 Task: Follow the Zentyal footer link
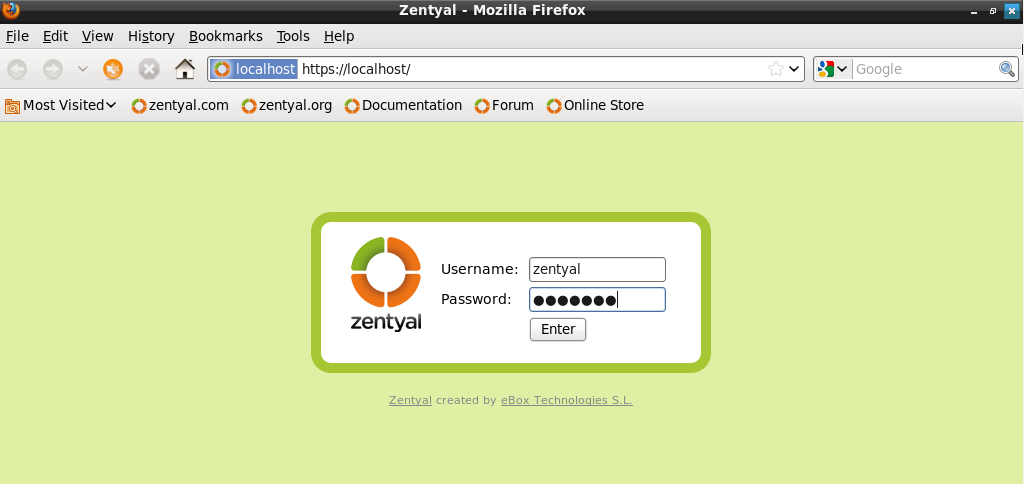(410, 400)
